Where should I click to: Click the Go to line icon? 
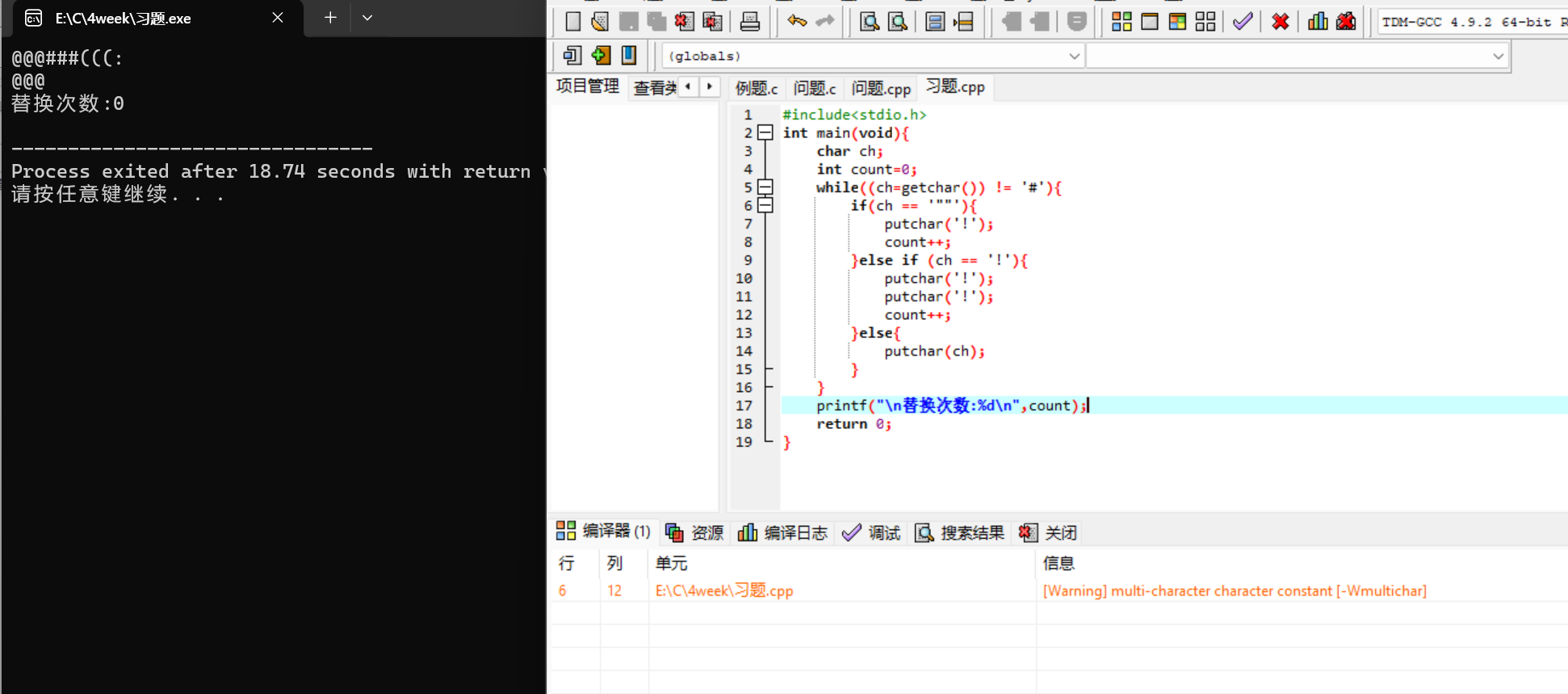click(x=964, y=22)
